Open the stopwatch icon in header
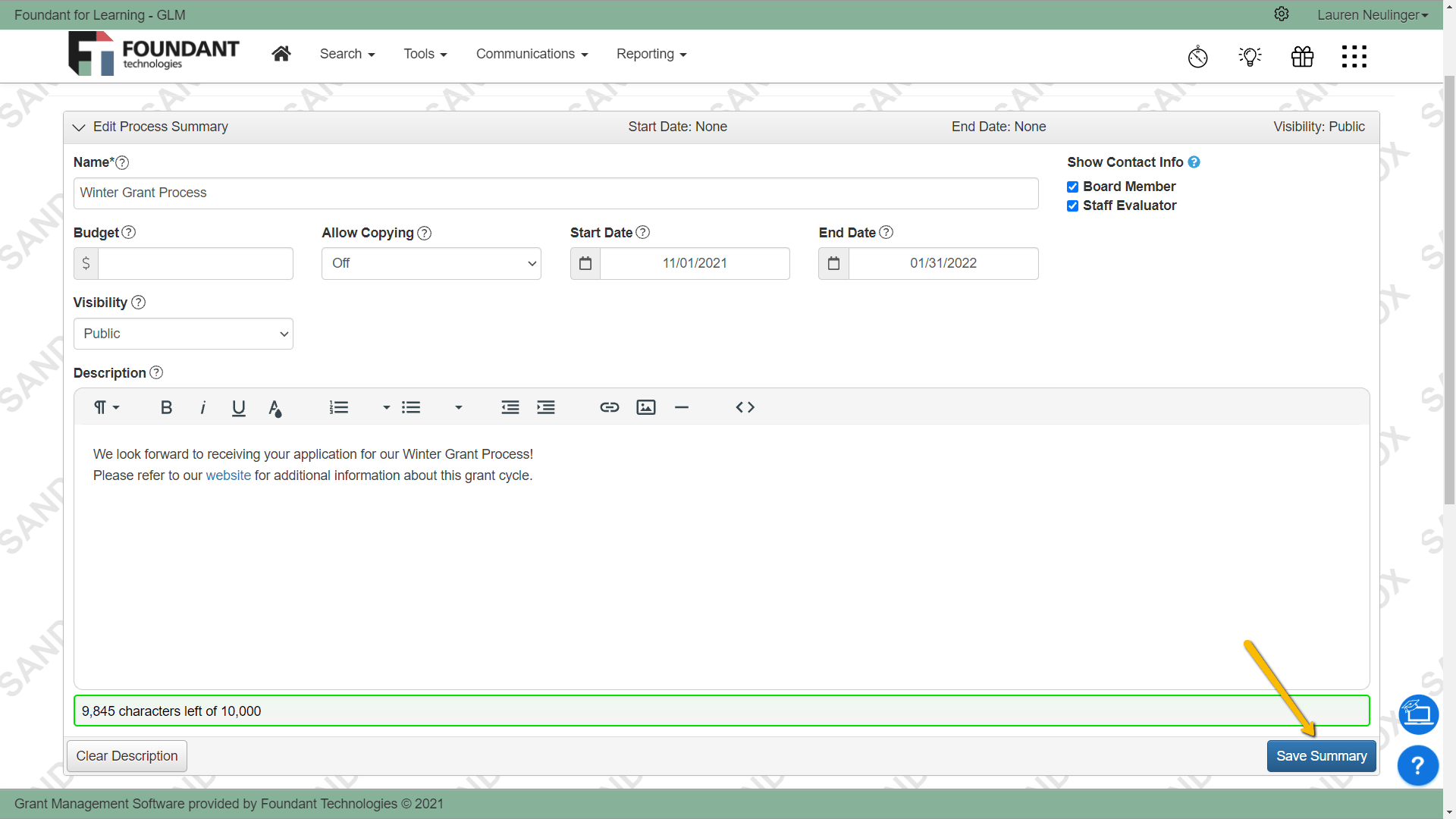 (1197, 56)
